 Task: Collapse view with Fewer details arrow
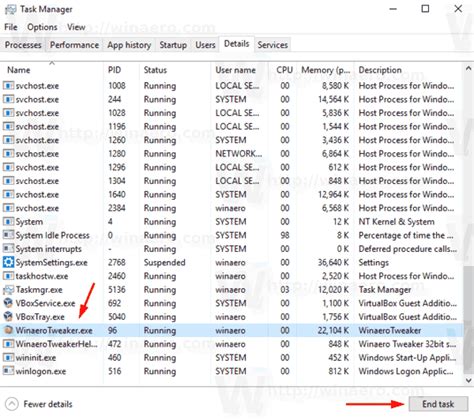[x=12, y=404]
